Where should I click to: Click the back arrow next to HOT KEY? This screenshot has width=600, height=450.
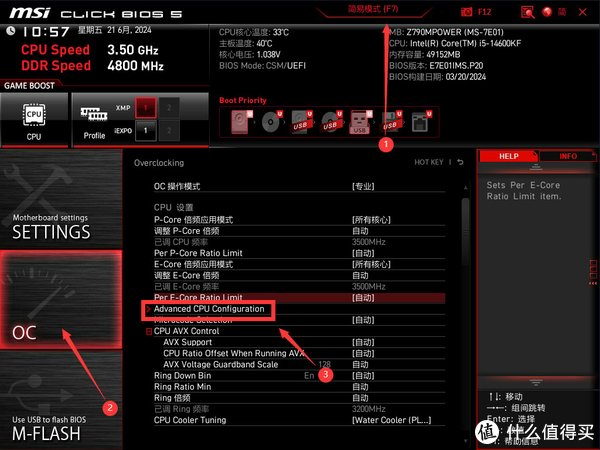460,162
